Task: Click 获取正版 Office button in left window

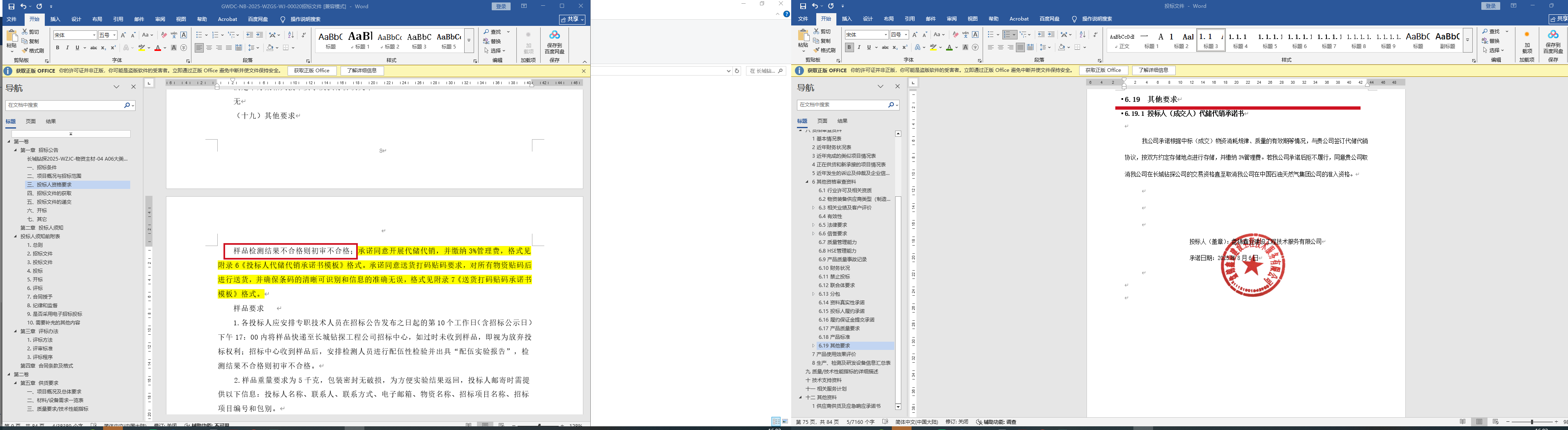Action: coord(312,71)
